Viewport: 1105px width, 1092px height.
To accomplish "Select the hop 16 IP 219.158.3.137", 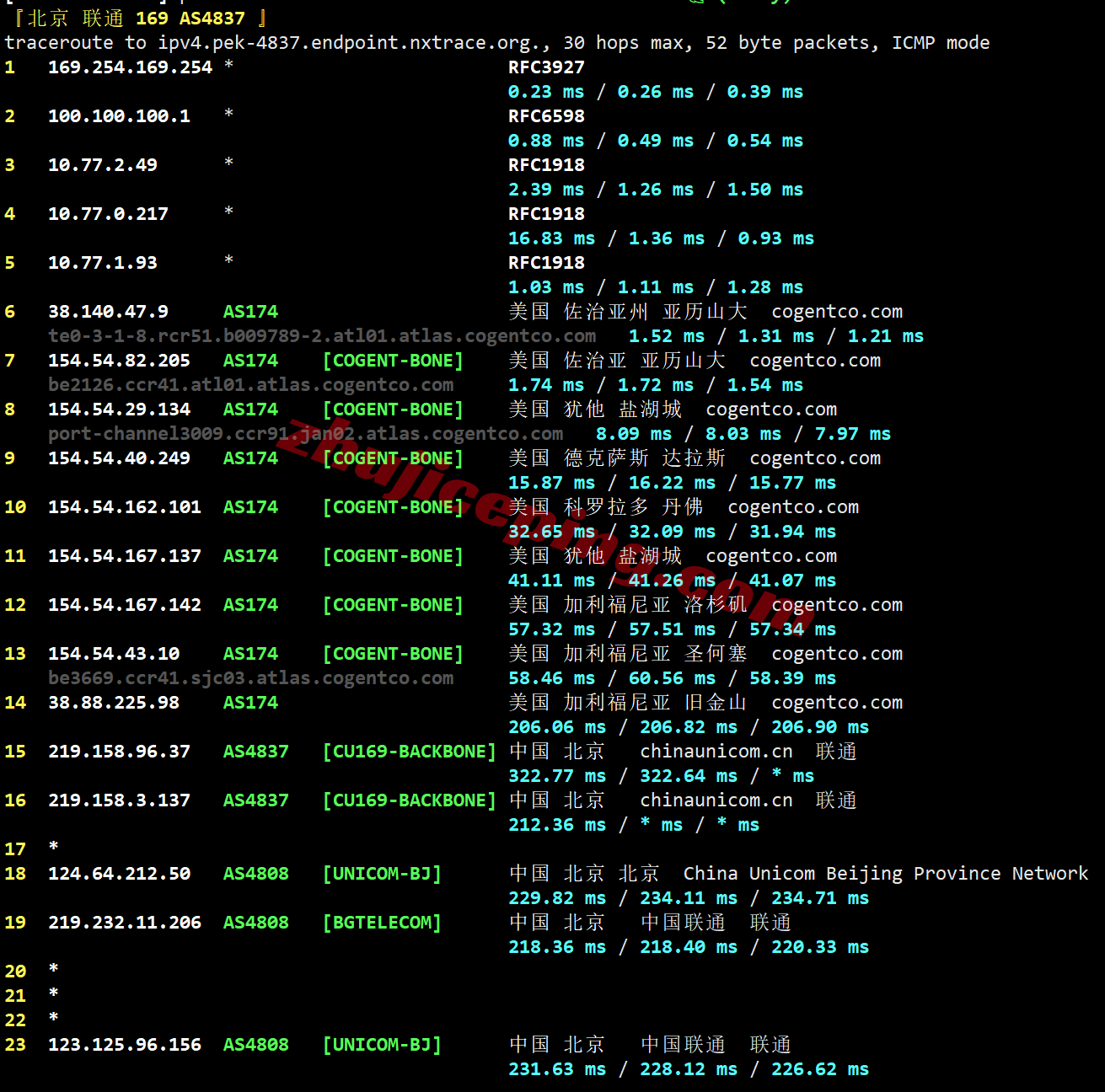I will pos(119,800).
